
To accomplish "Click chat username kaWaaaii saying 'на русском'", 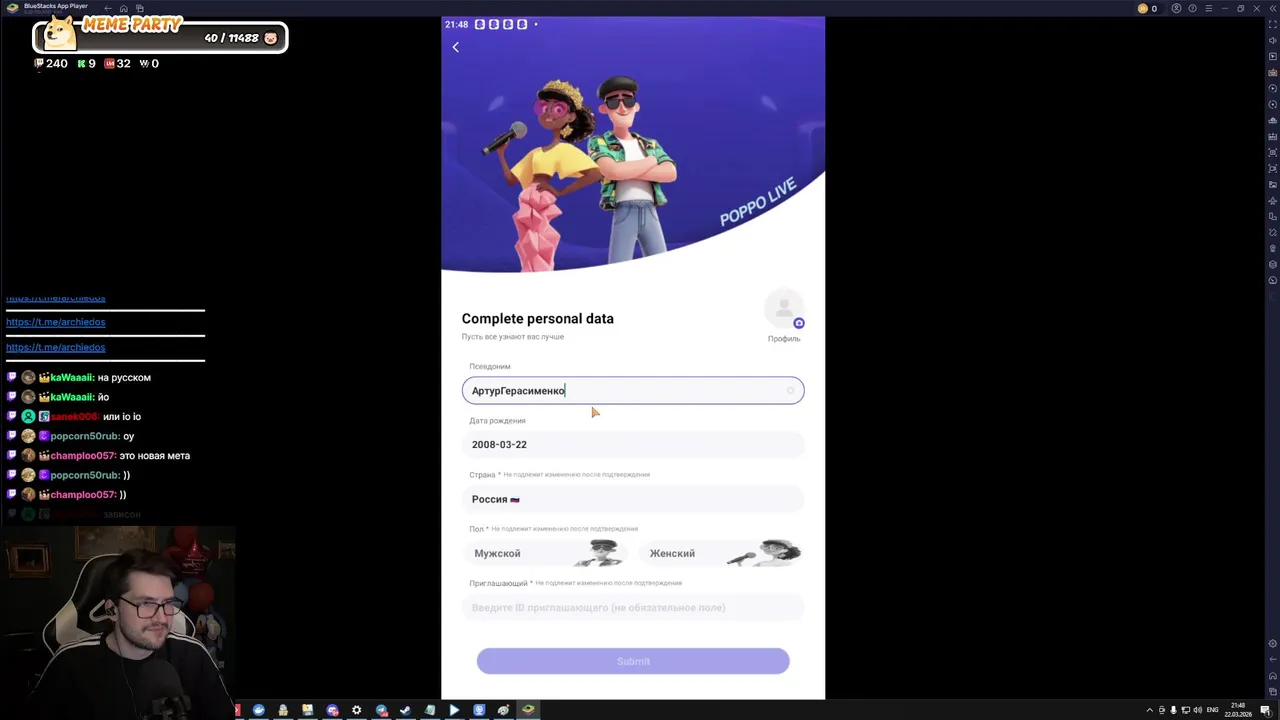I will coord(73,378).
